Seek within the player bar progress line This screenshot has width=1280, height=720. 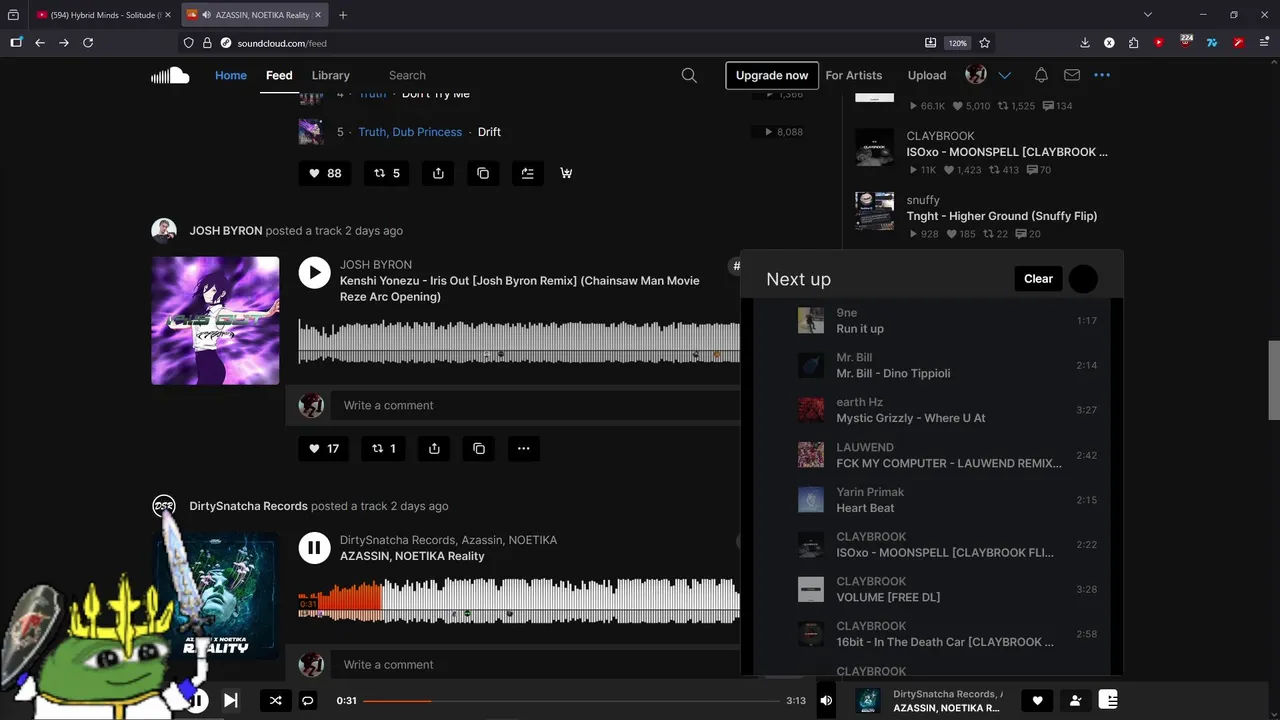[x=571, y=701]
